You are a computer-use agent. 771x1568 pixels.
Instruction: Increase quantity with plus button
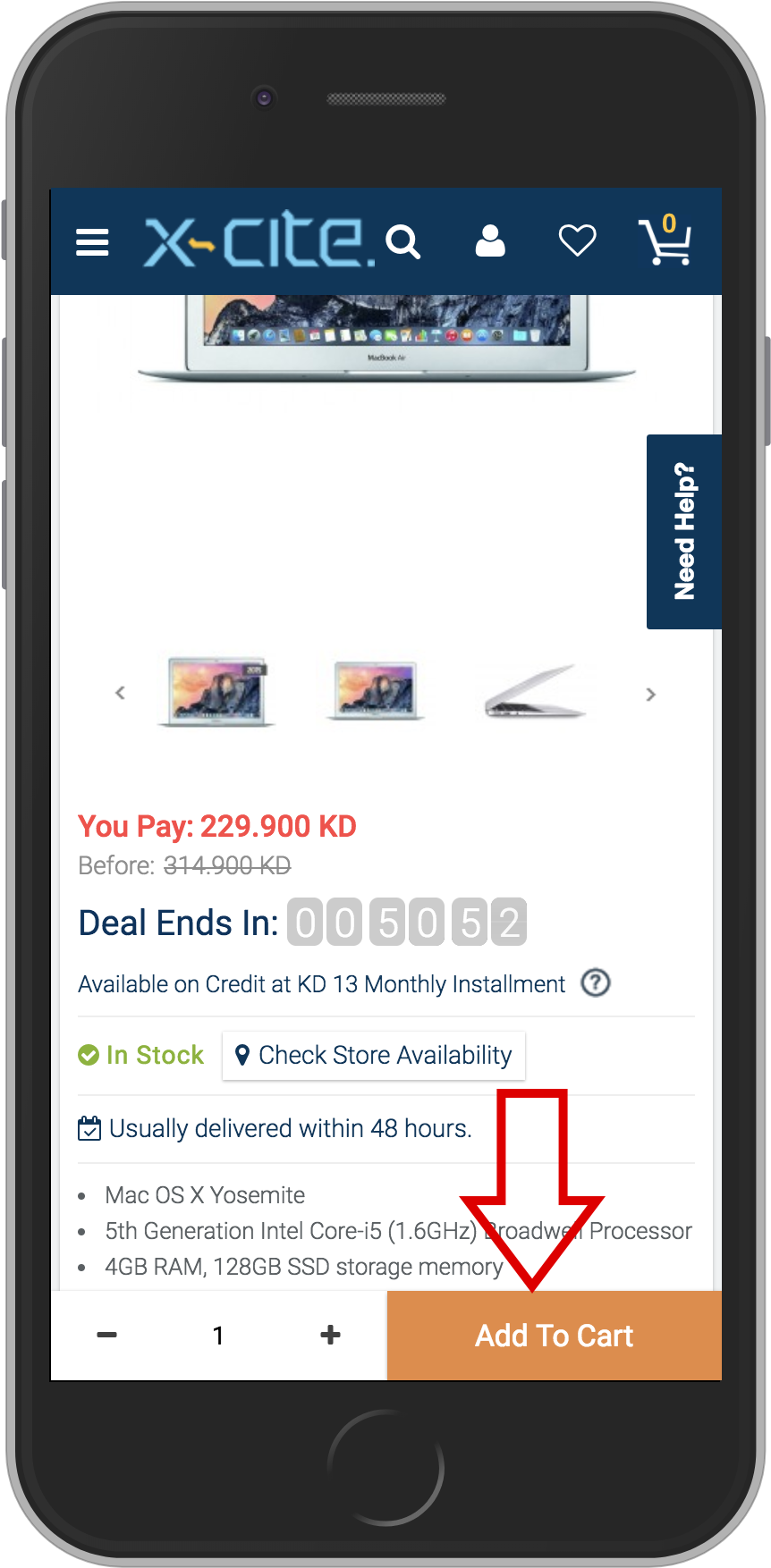click(x=330, y=1335)
